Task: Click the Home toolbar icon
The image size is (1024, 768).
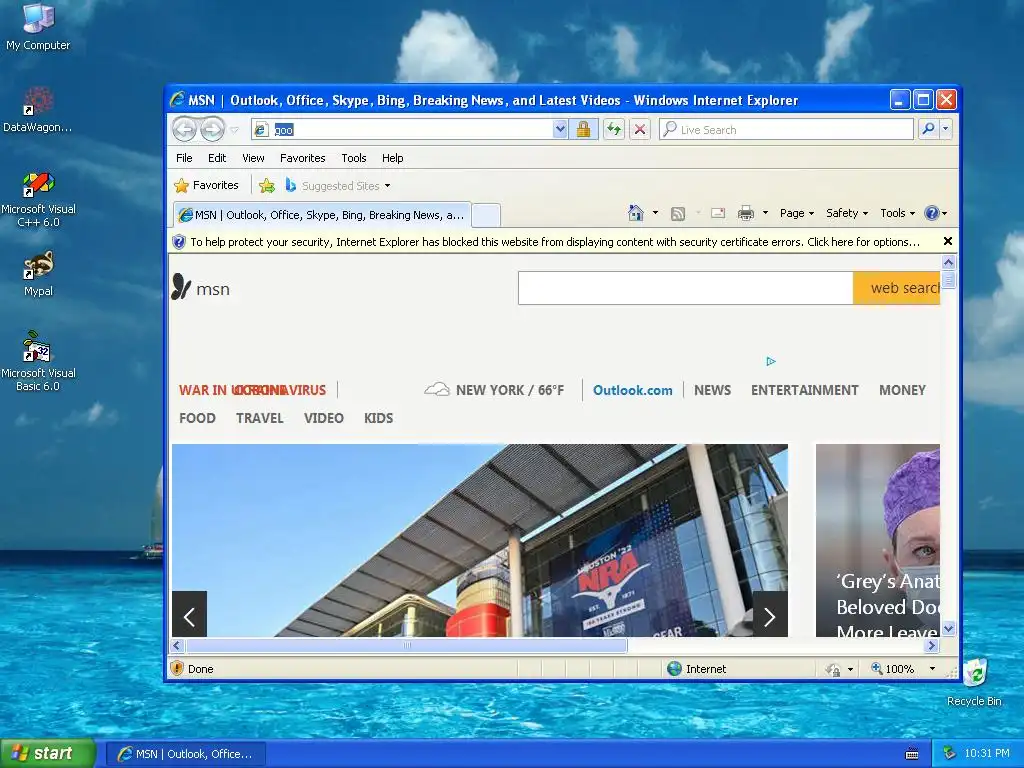Action: 635,213
